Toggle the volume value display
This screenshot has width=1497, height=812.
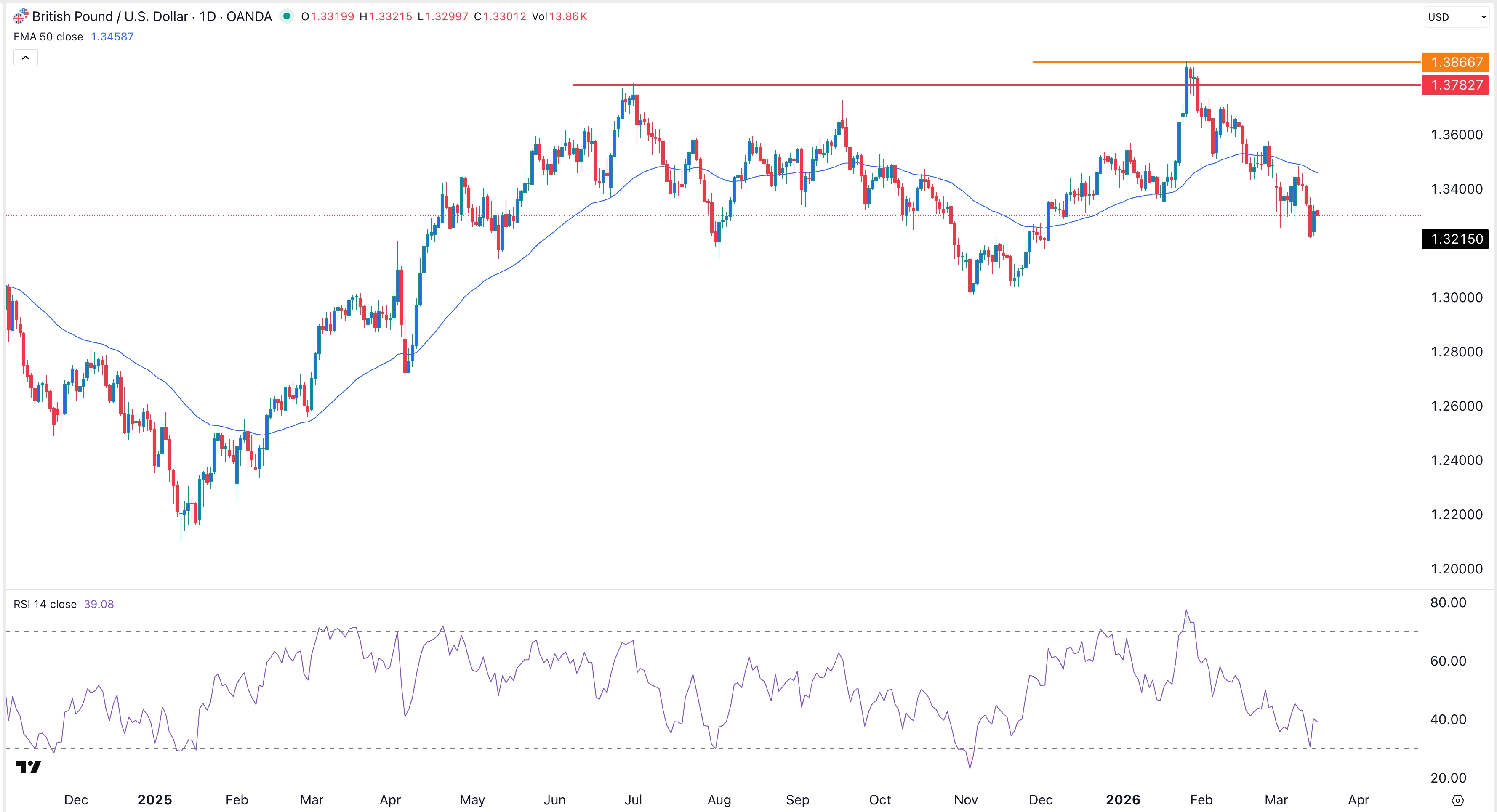(559, 16)
